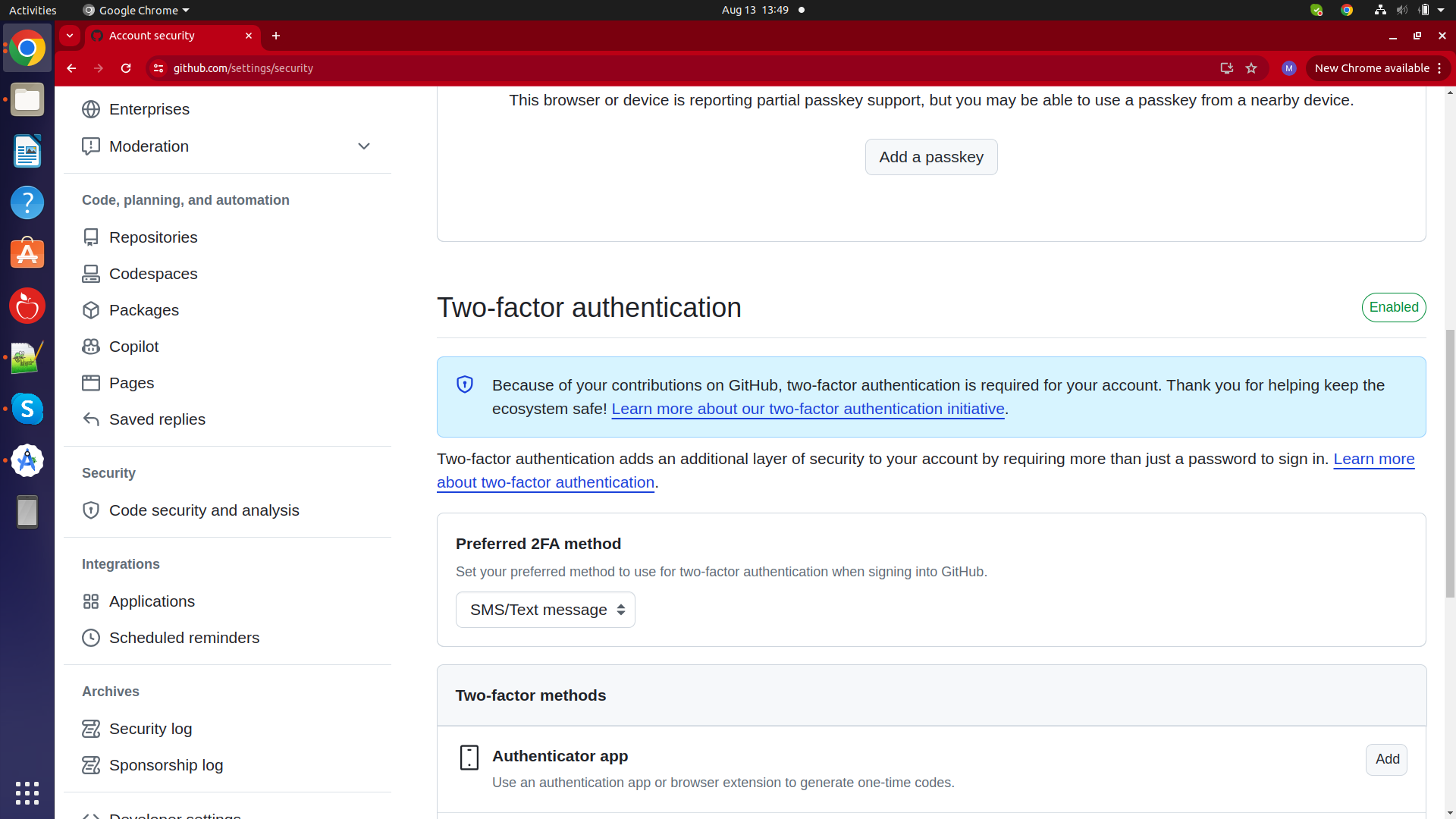Open Code security and analysis
Viewport: 1456px width, 819px height.
204,510
